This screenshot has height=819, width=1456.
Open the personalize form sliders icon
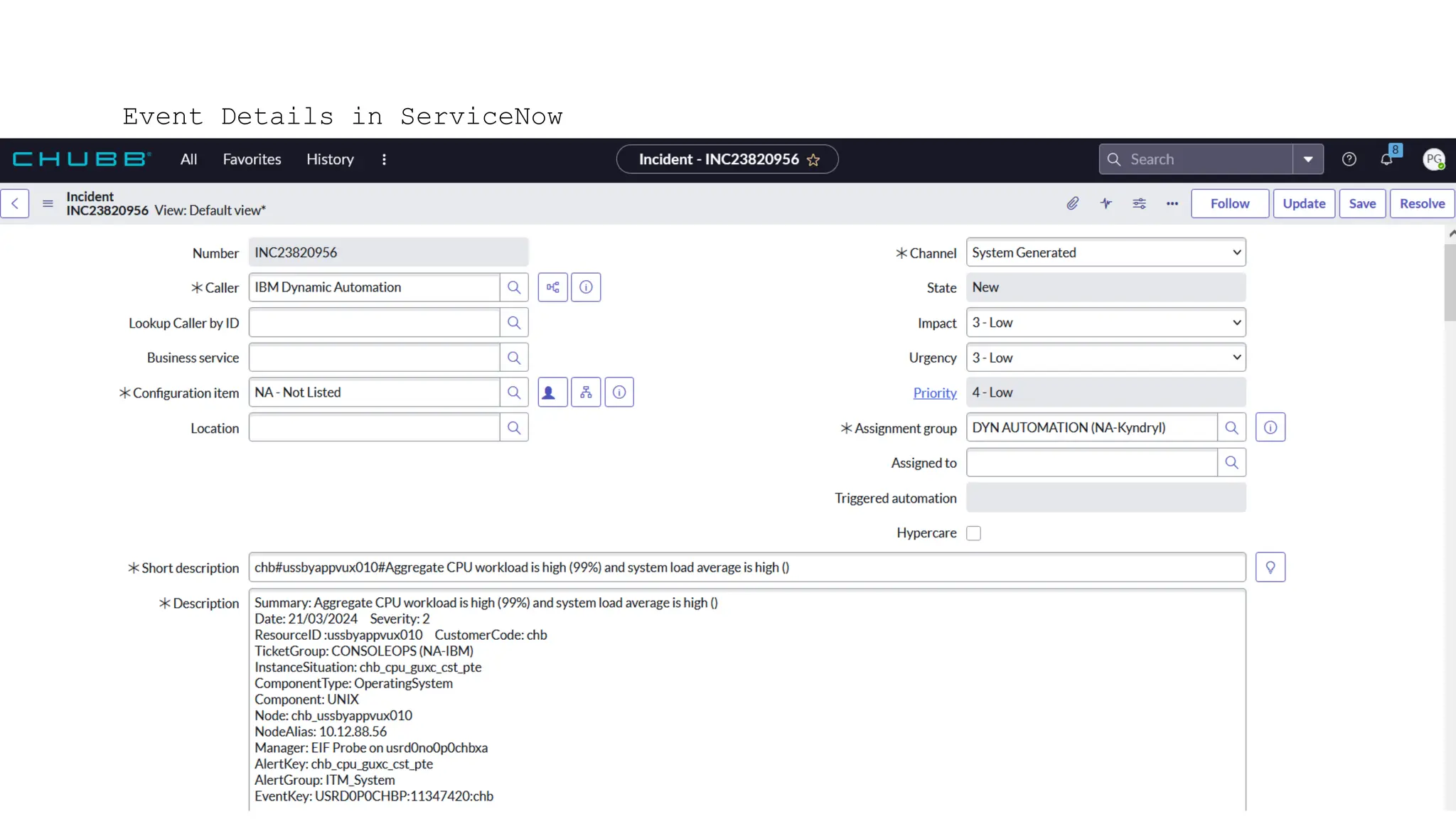click(x=1139, y=203)
